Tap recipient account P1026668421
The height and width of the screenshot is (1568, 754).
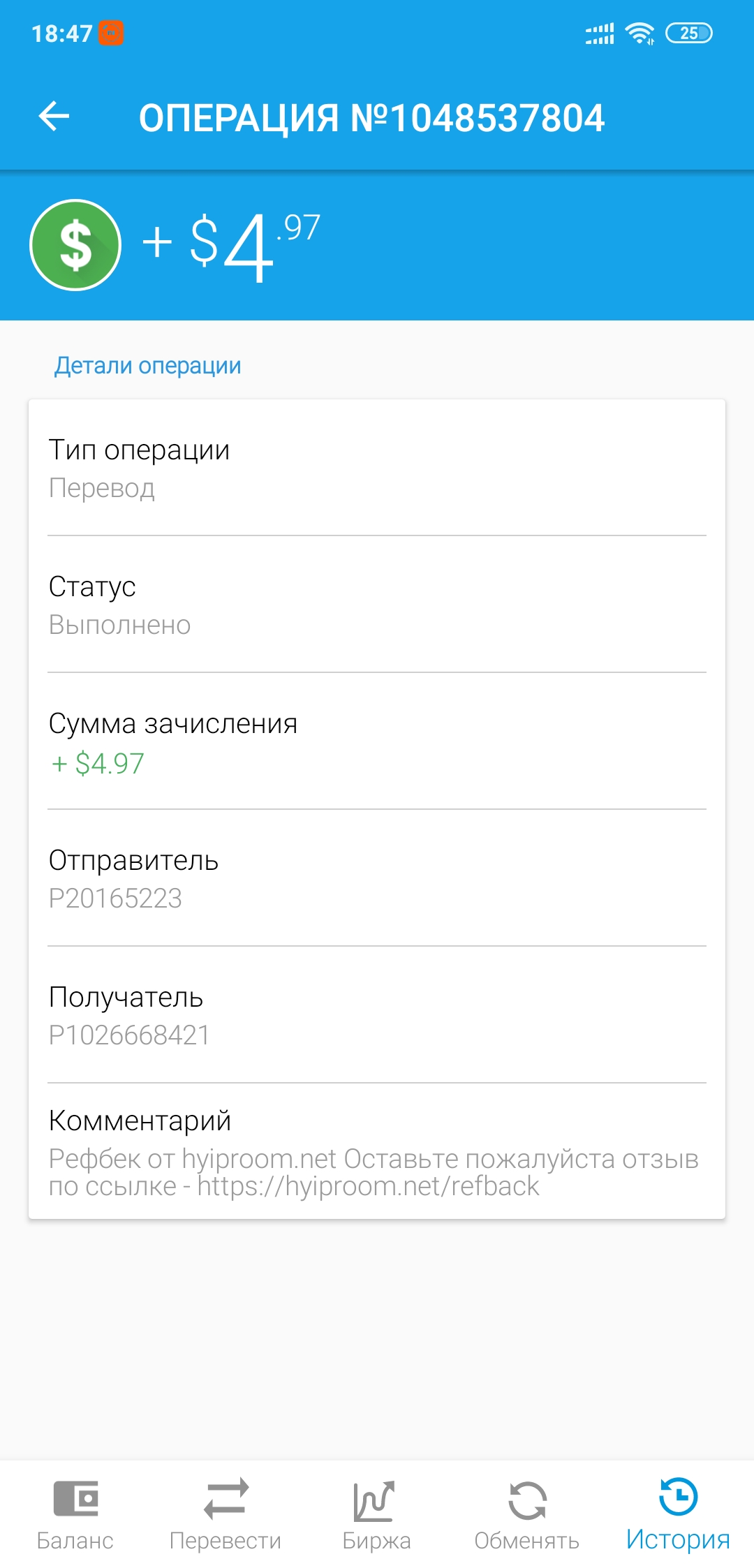click(129, 1035)
